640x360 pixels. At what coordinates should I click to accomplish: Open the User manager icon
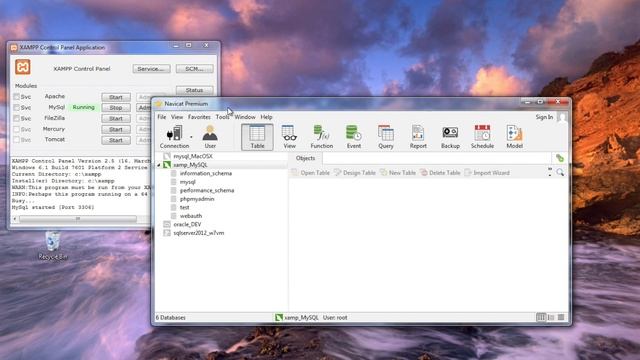(x=210, y=137)
